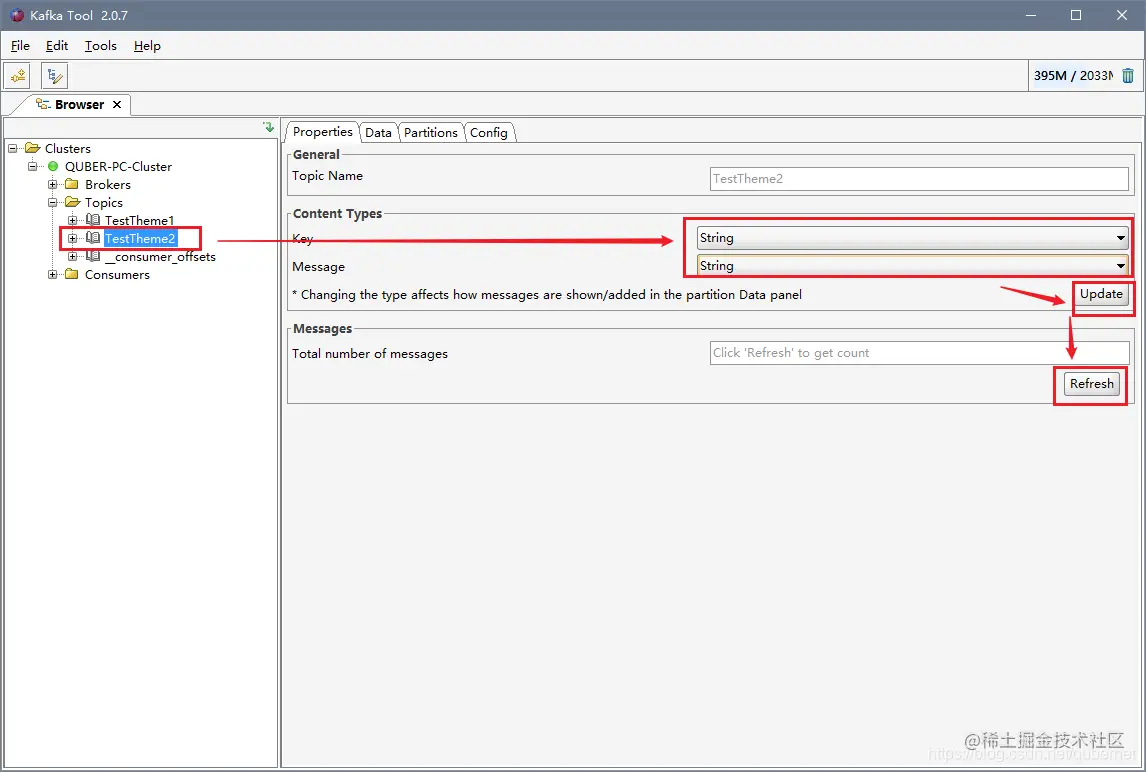Switch to the Properties tab
Viewport: 1146px width, 772px height.
click(x=322, y=132)
